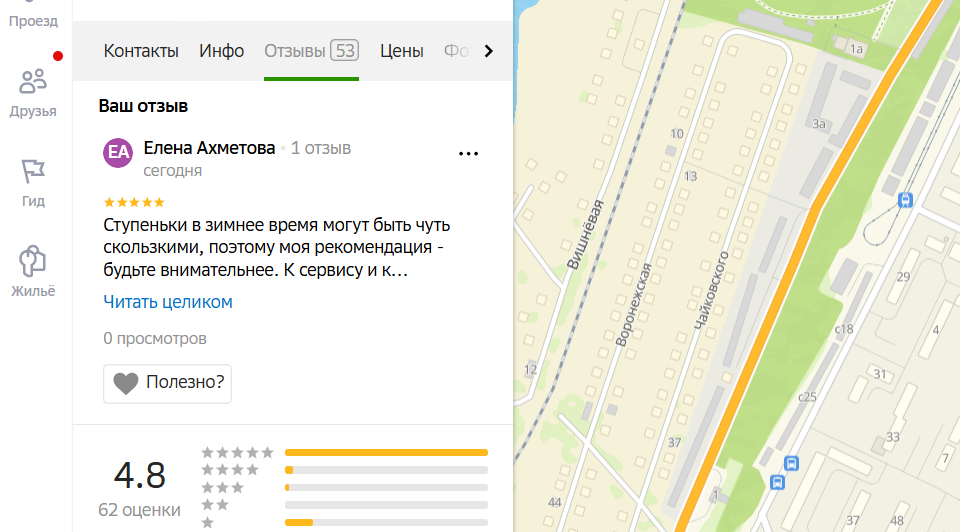Filter by five-star rating bar

(x=386, y=452)
